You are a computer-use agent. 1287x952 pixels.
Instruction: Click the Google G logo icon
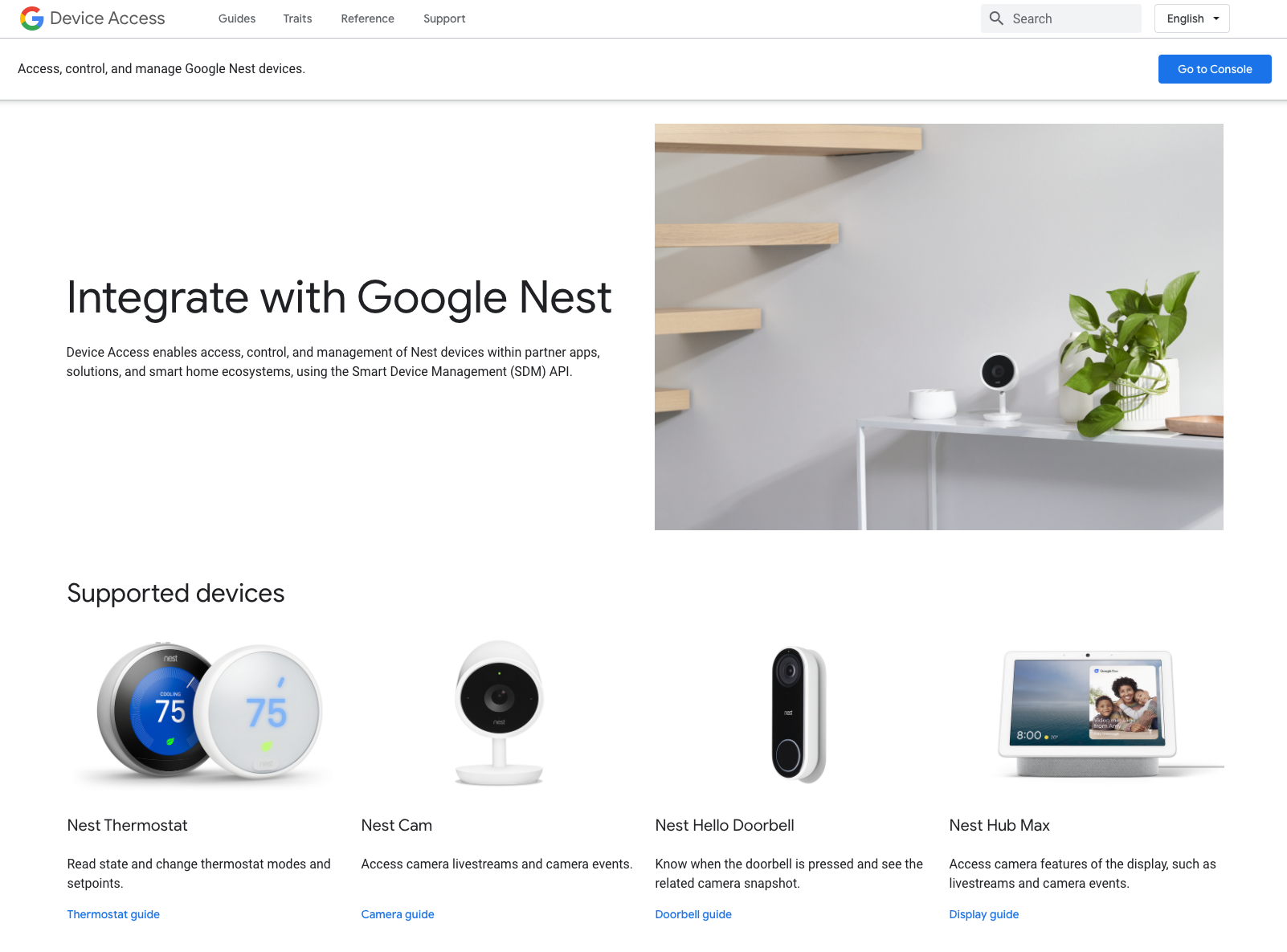[x=32, y=18]
